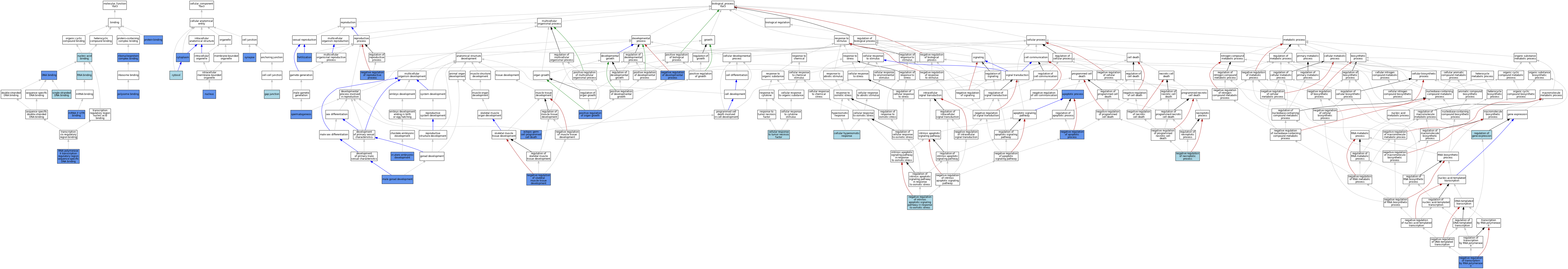Click 'negative regulation of transcription by RNA polymerase II'

[1471, 262]
